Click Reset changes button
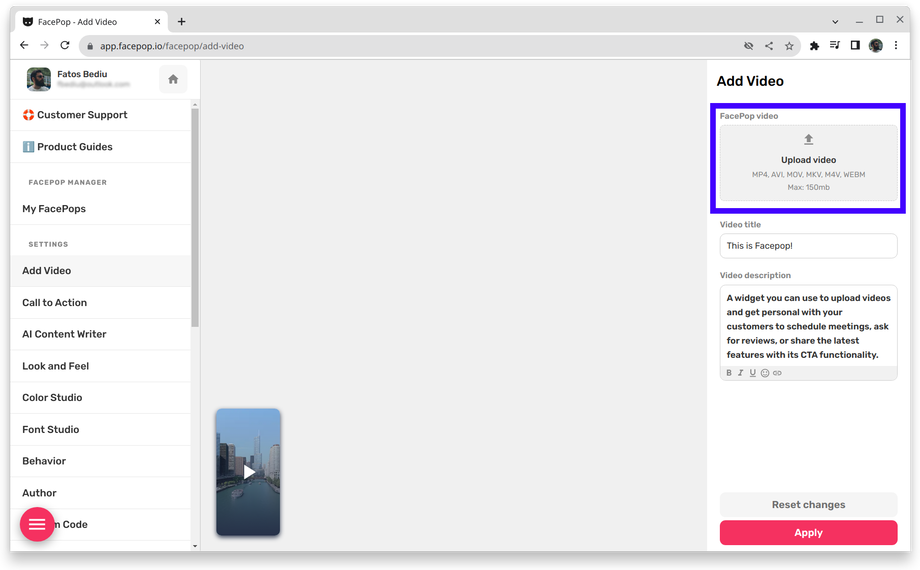This screenshot has height=570, width=920. click(x=809, y=504)
